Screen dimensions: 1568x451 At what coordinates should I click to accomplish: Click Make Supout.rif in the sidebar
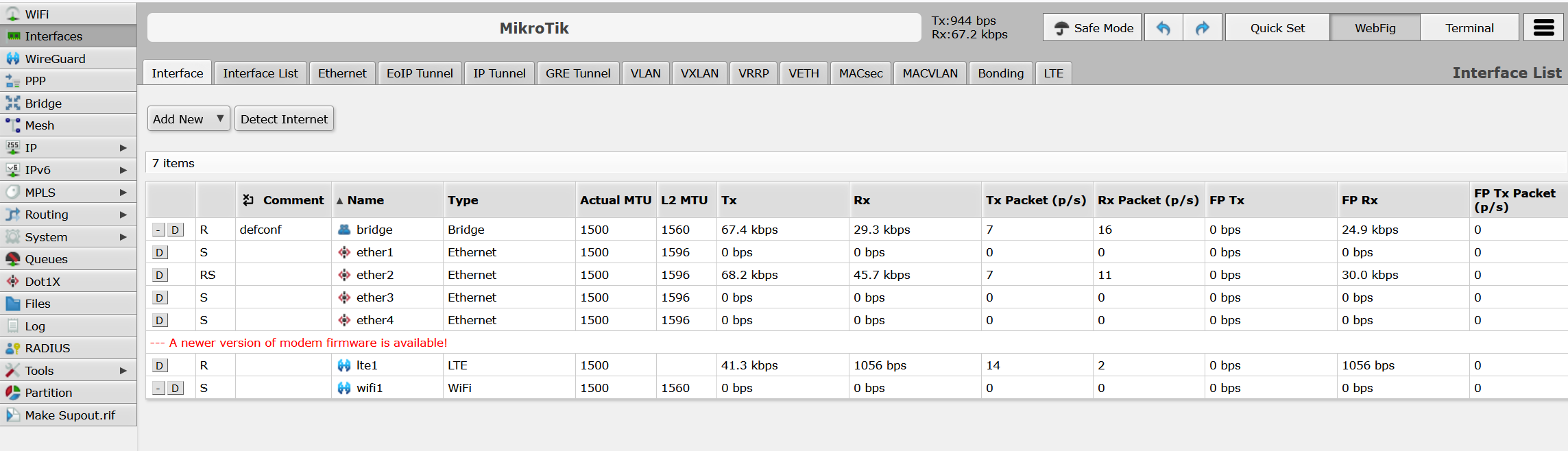tap(69, 415)
